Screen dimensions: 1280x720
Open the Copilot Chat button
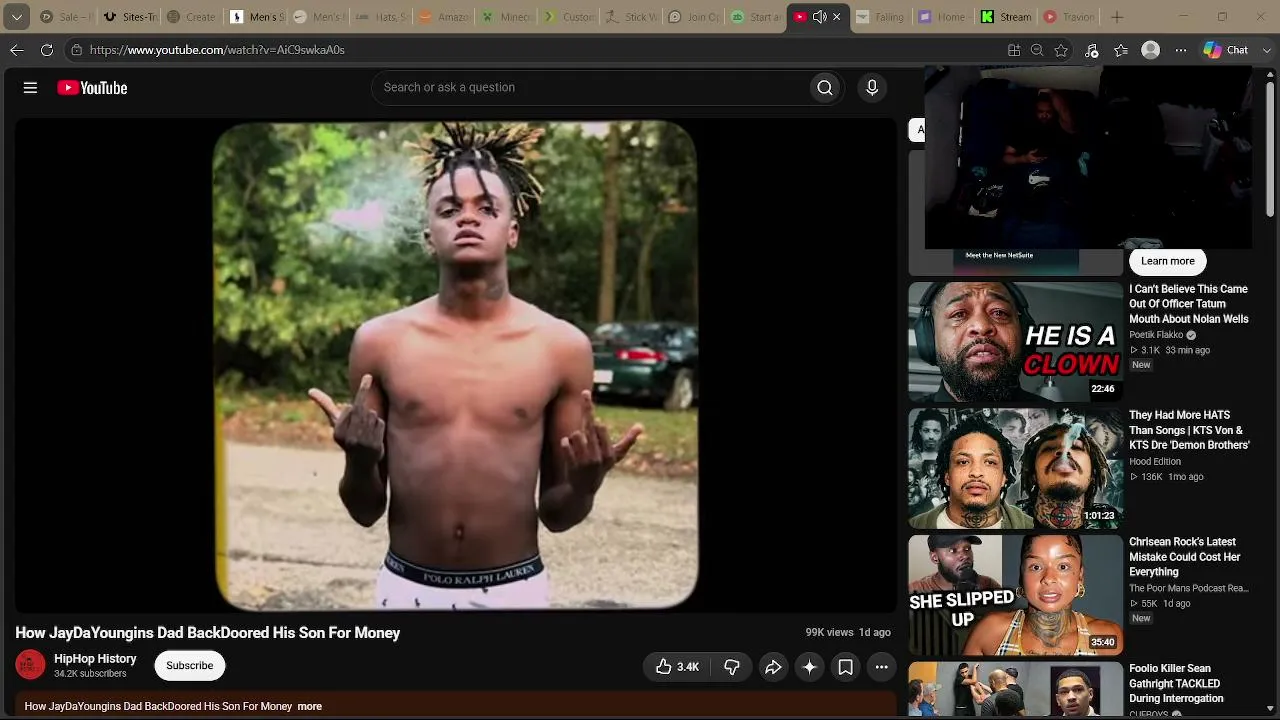point(1226,50)
